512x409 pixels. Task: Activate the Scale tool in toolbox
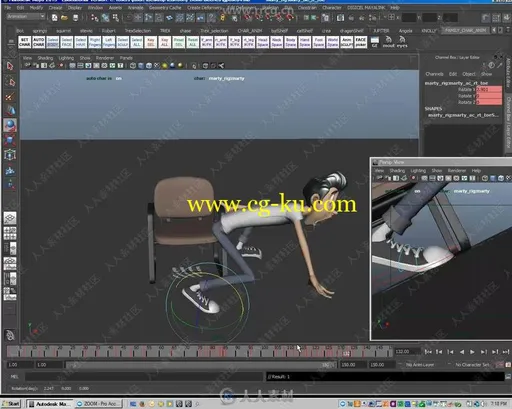click(10, 140)
